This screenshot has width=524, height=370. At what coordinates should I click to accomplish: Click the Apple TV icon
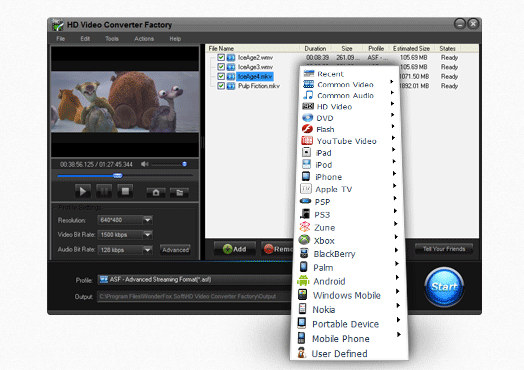pos(306,189)
